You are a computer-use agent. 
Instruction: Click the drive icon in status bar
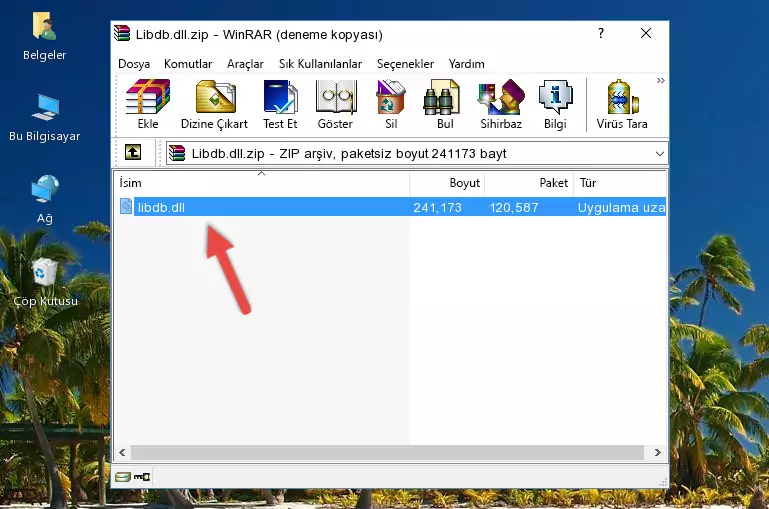[123, 476]
